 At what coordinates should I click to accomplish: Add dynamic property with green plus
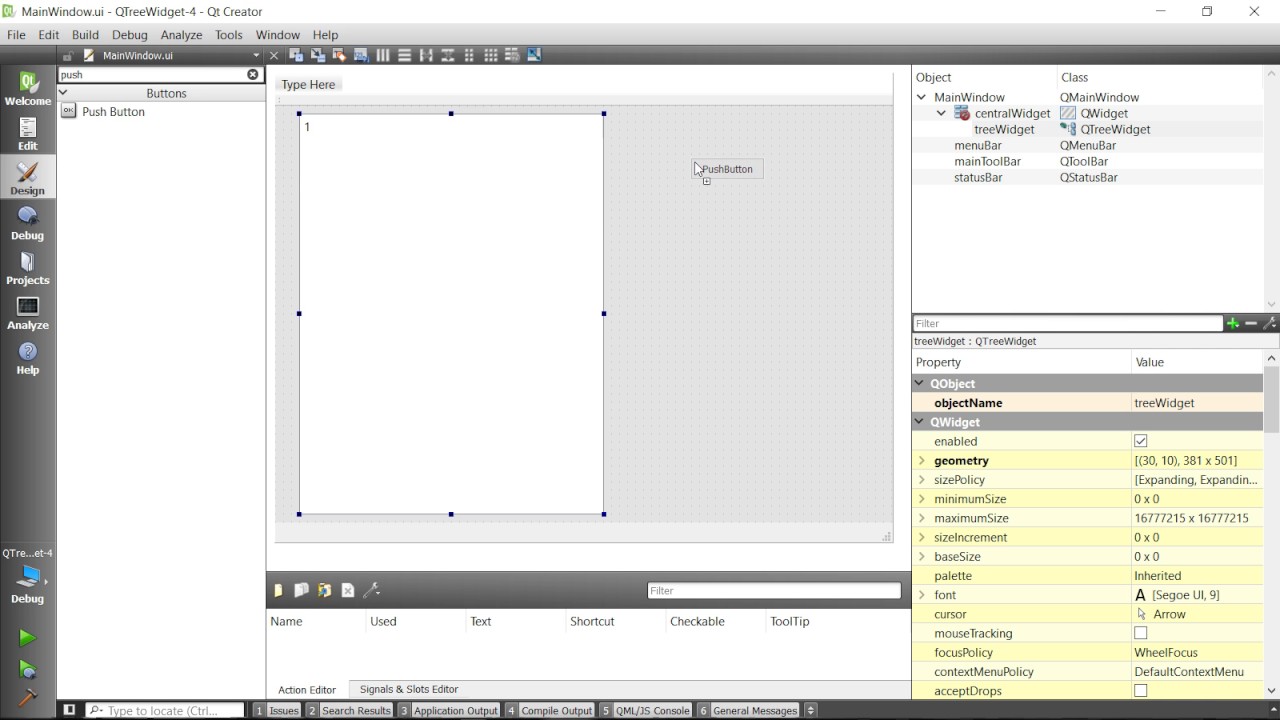(x=1233, y=323)
